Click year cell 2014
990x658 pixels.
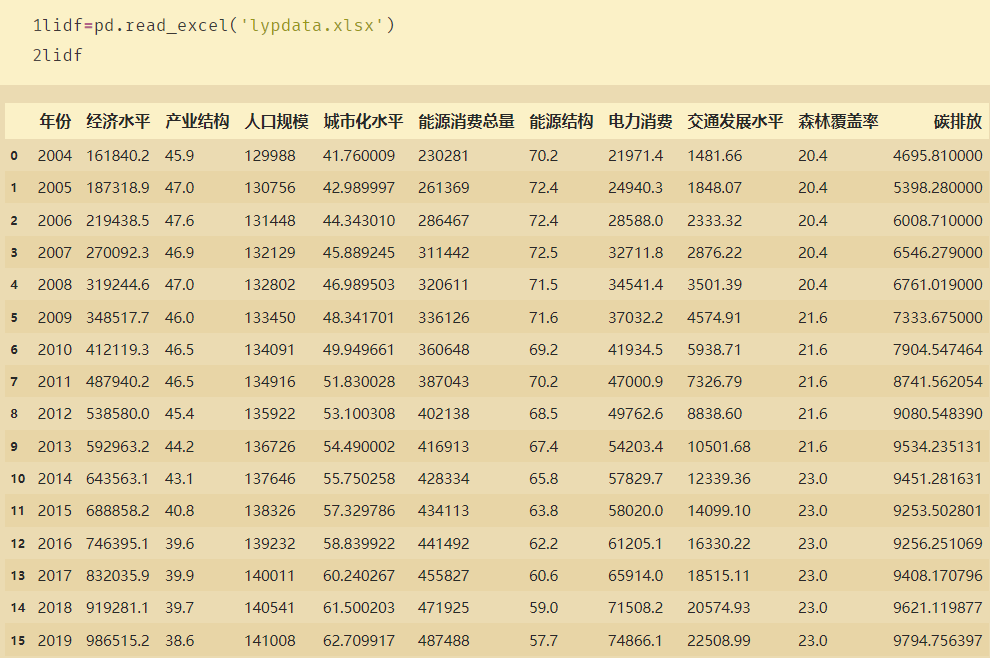point(55,479)
